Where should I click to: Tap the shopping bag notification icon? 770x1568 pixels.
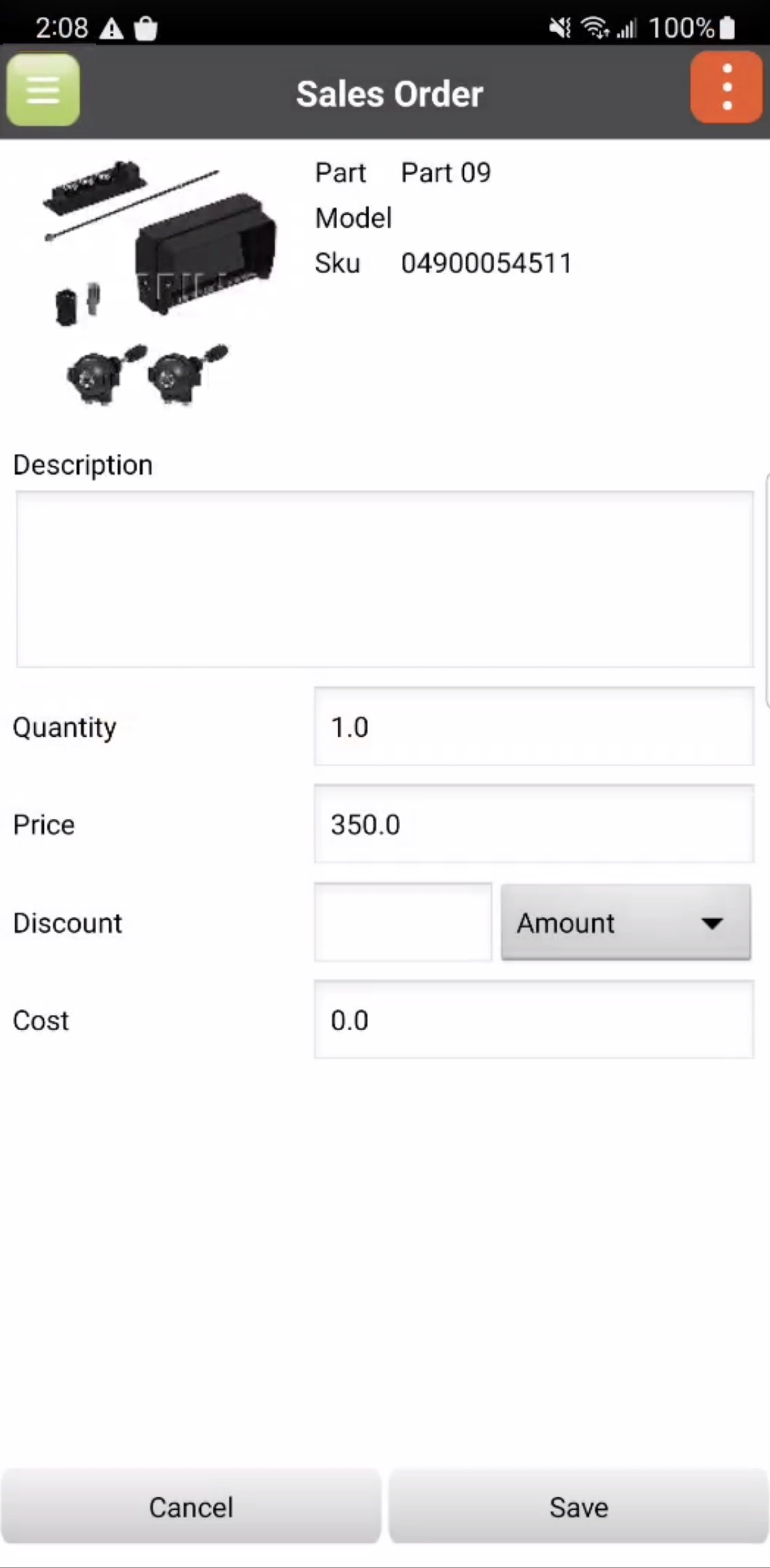pyautogui.click(x=145, y=29)
